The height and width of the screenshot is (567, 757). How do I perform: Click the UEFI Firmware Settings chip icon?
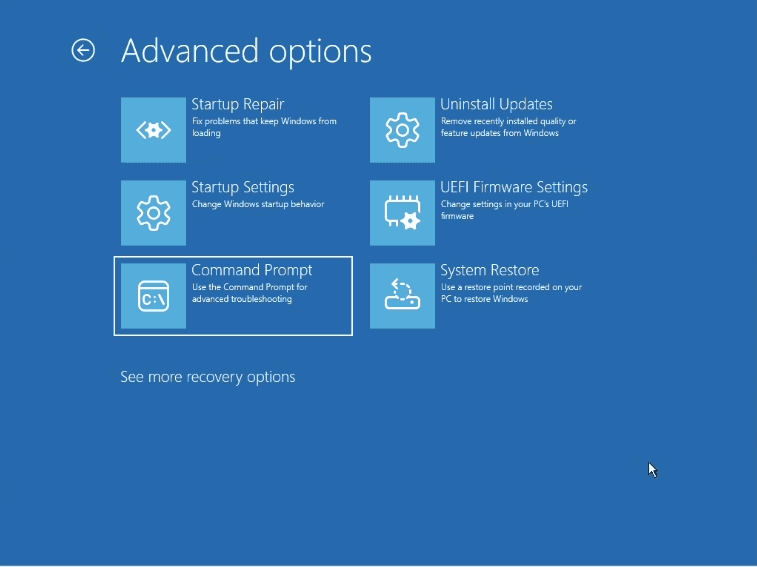tap(402, 213)
